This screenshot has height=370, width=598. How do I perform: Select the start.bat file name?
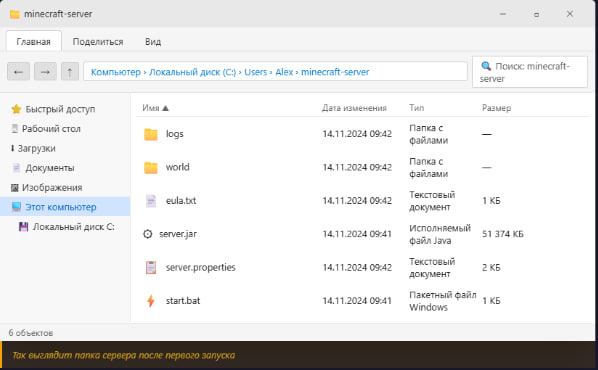pos(183,301)
